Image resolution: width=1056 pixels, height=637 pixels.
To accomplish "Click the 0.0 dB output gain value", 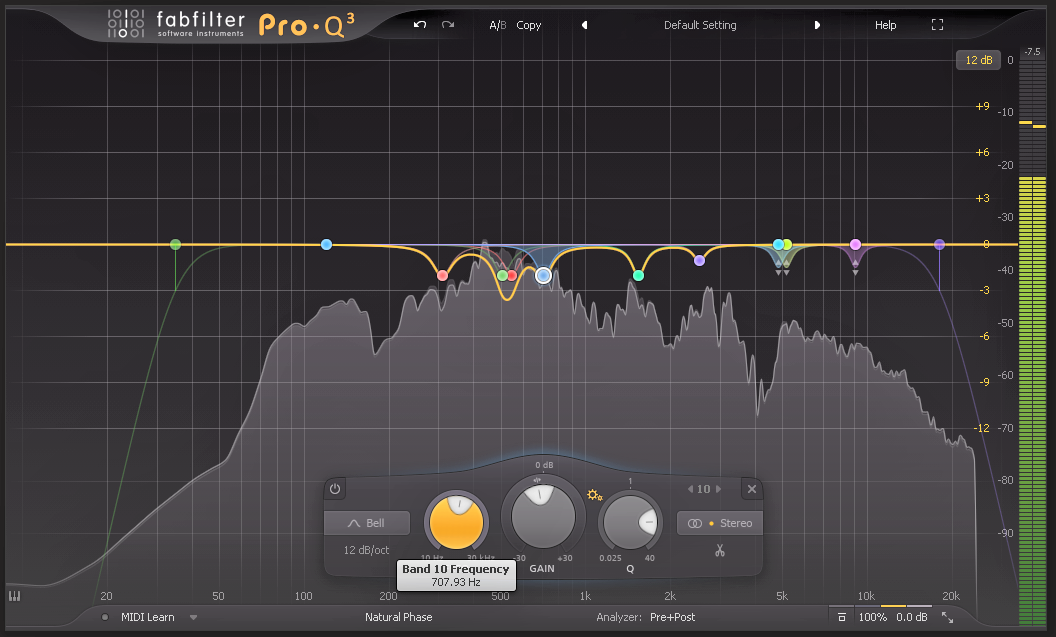I will point(912,617).
